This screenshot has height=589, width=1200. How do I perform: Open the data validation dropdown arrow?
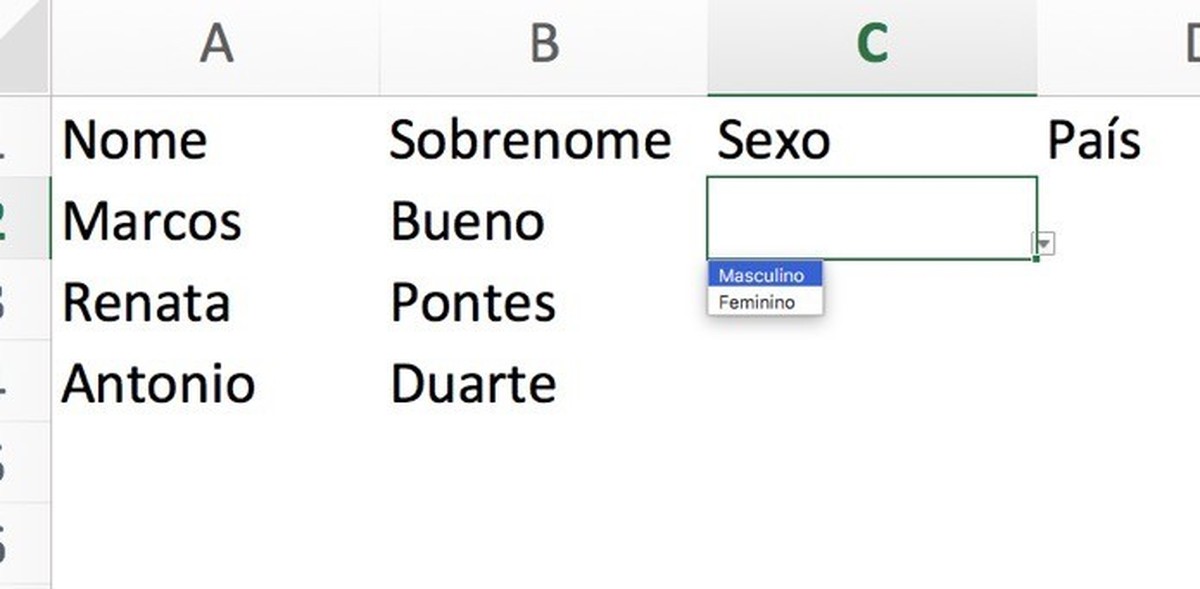[x=1042, y=242]
